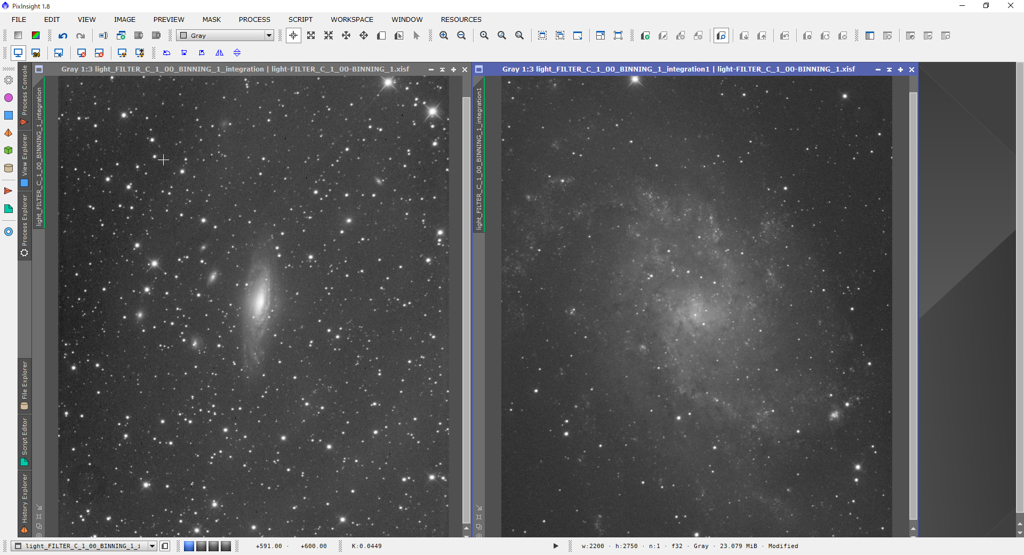The width and height of the screenshot is (1024, 555).
Task: Open the SCRIPT menu
Action: [x=300, y=20]
